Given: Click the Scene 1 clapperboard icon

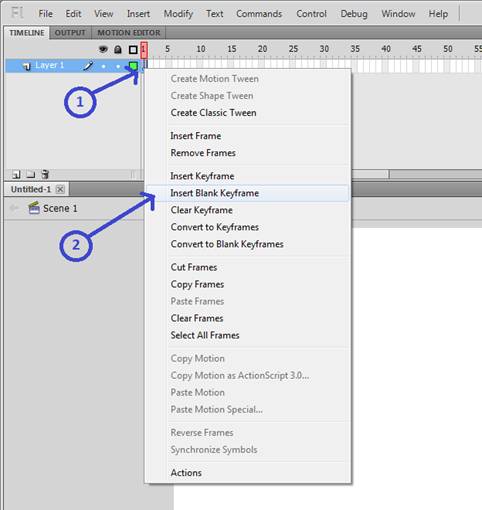Looking at the screenshot, I should coord(34,208).
